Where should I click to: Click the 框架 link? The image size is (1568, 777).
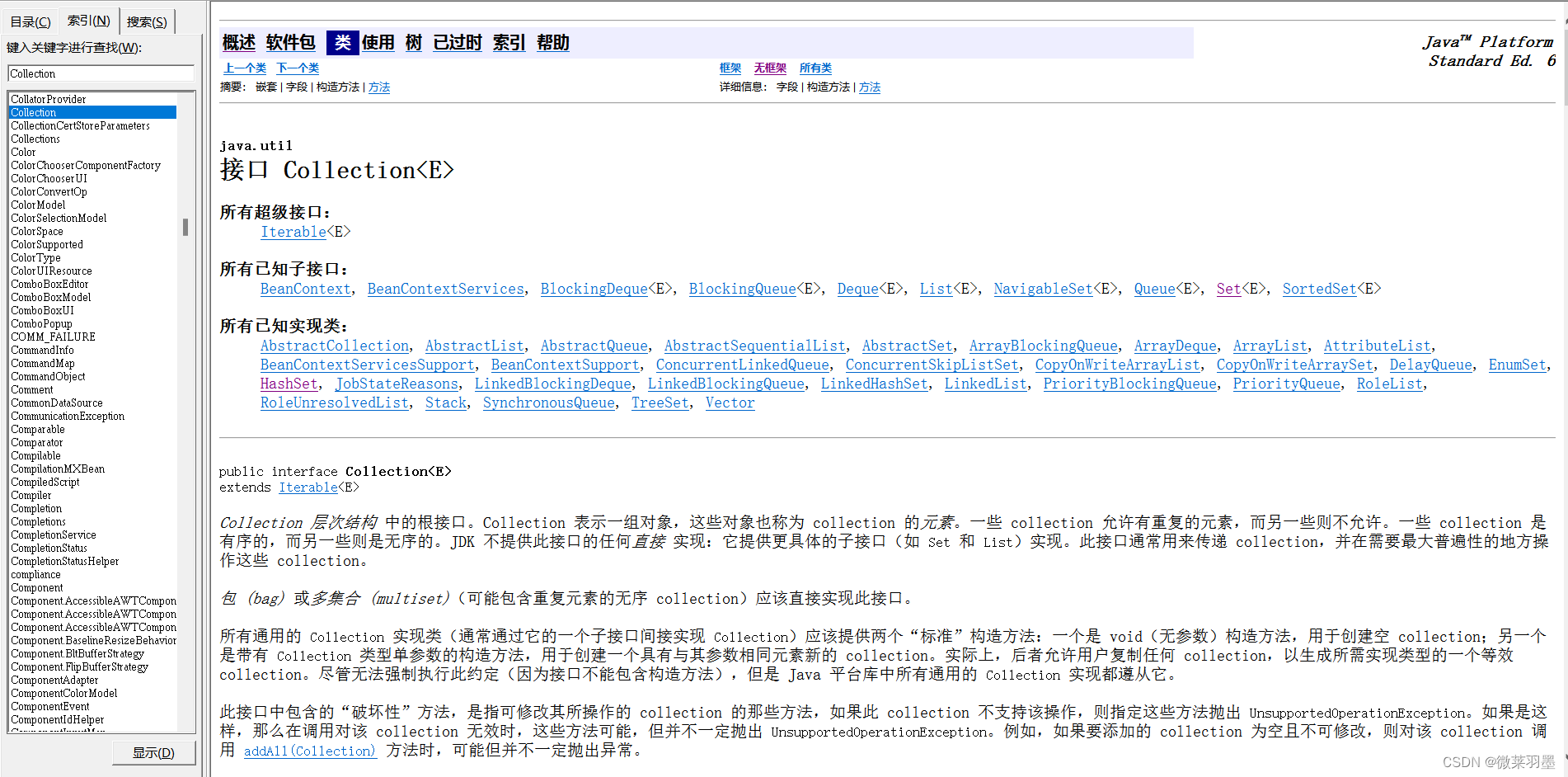point(730,68)
